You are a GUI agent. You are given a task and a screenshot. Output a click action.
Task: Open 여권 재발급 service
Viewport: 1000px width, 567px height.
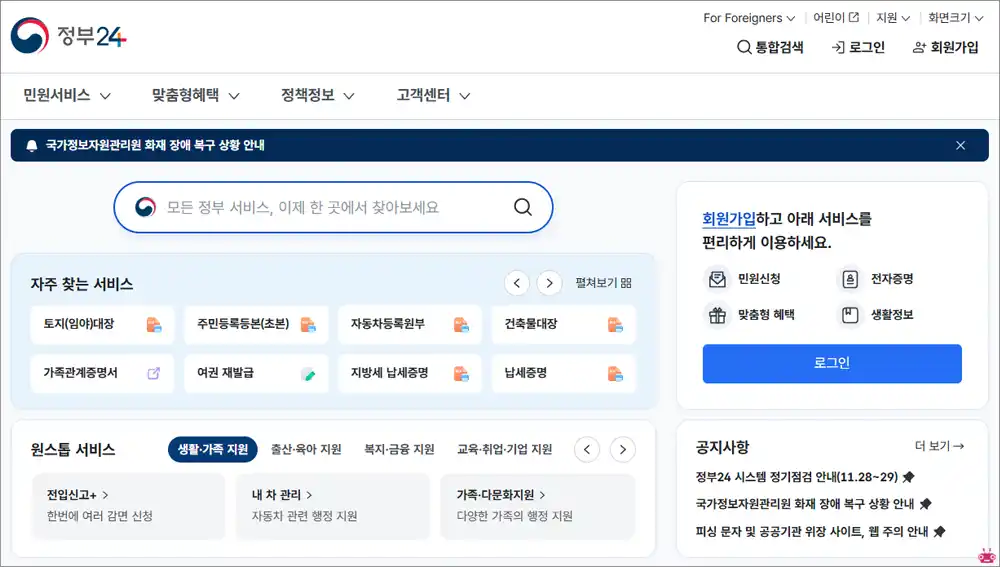pyautogui.click(x=256, y=373)
